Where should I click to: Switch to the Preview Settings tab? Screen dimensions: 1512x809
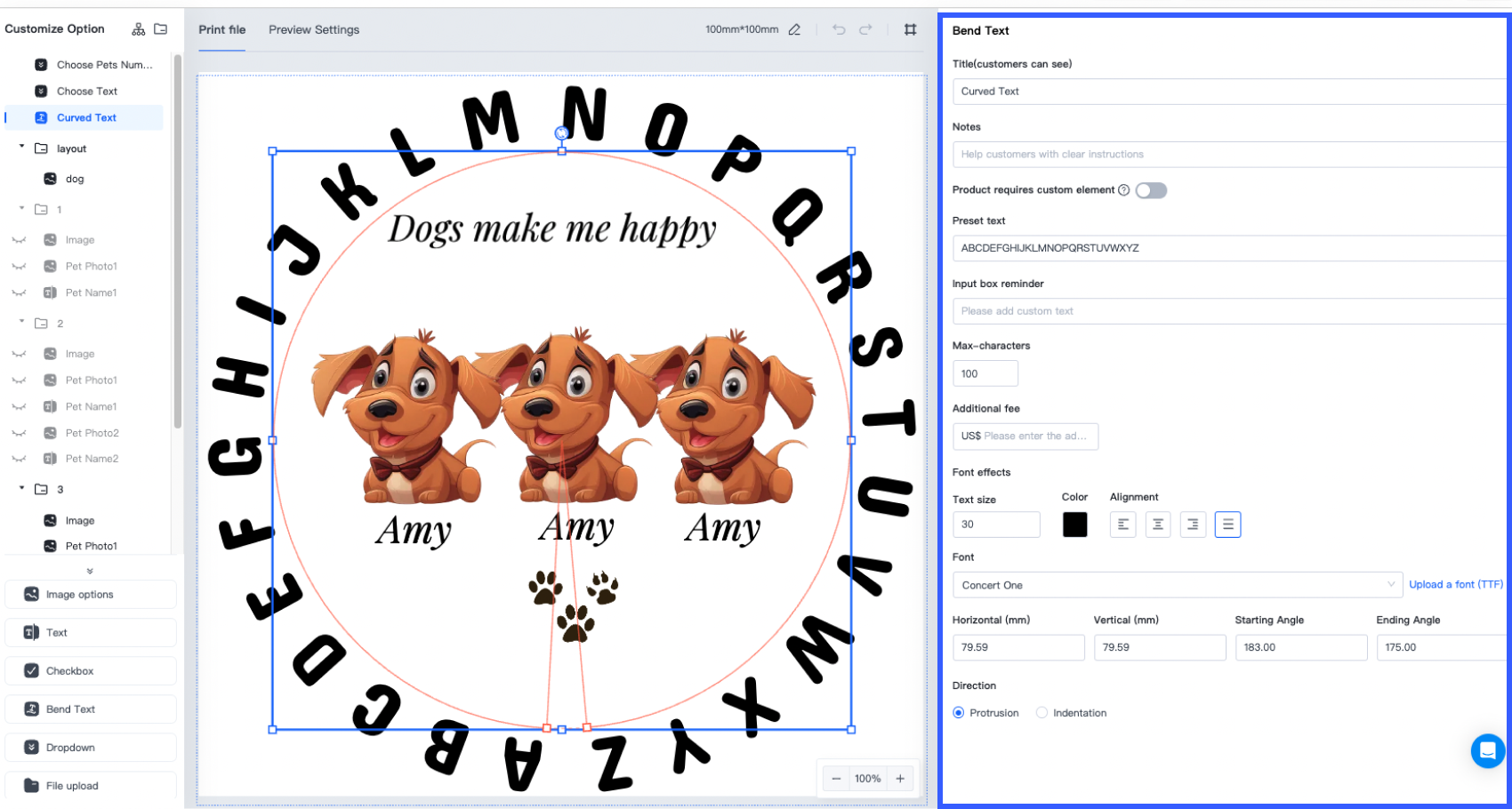(x=314, y=29)
